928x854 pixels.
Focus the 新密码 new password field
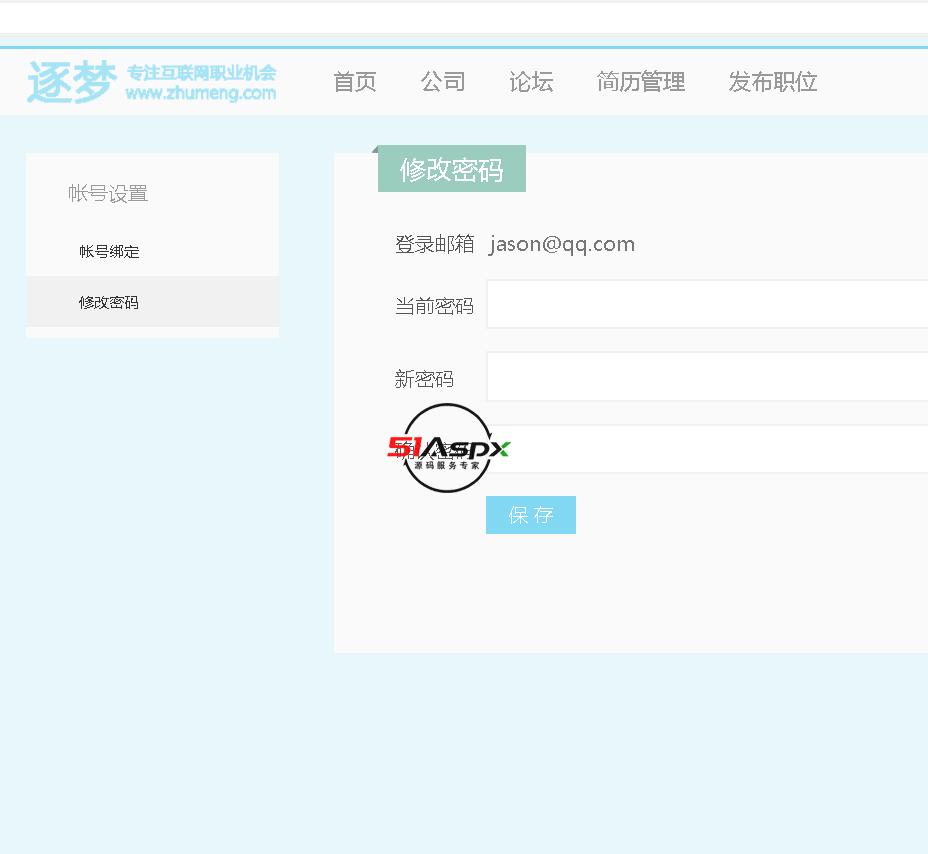706,377
